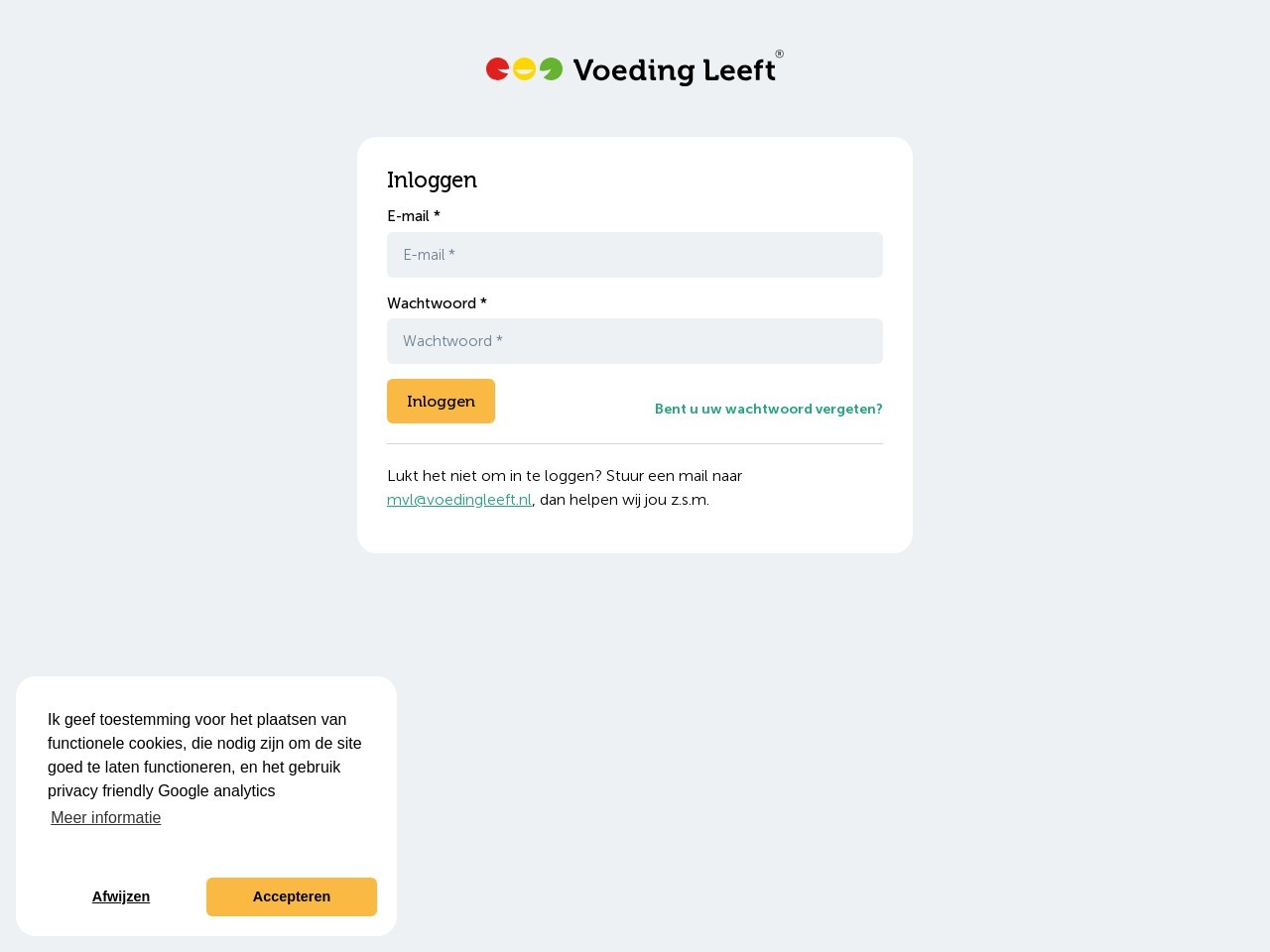Click the registered trademark symbol beside the logo

pyautogui.click(x=779, y=55)
